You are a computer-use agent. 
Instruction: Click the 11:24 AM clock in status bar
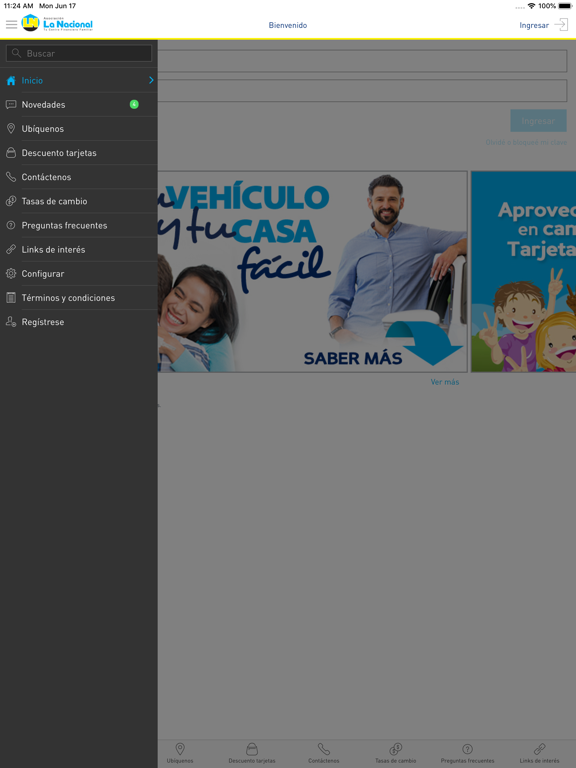coord(19,6)
